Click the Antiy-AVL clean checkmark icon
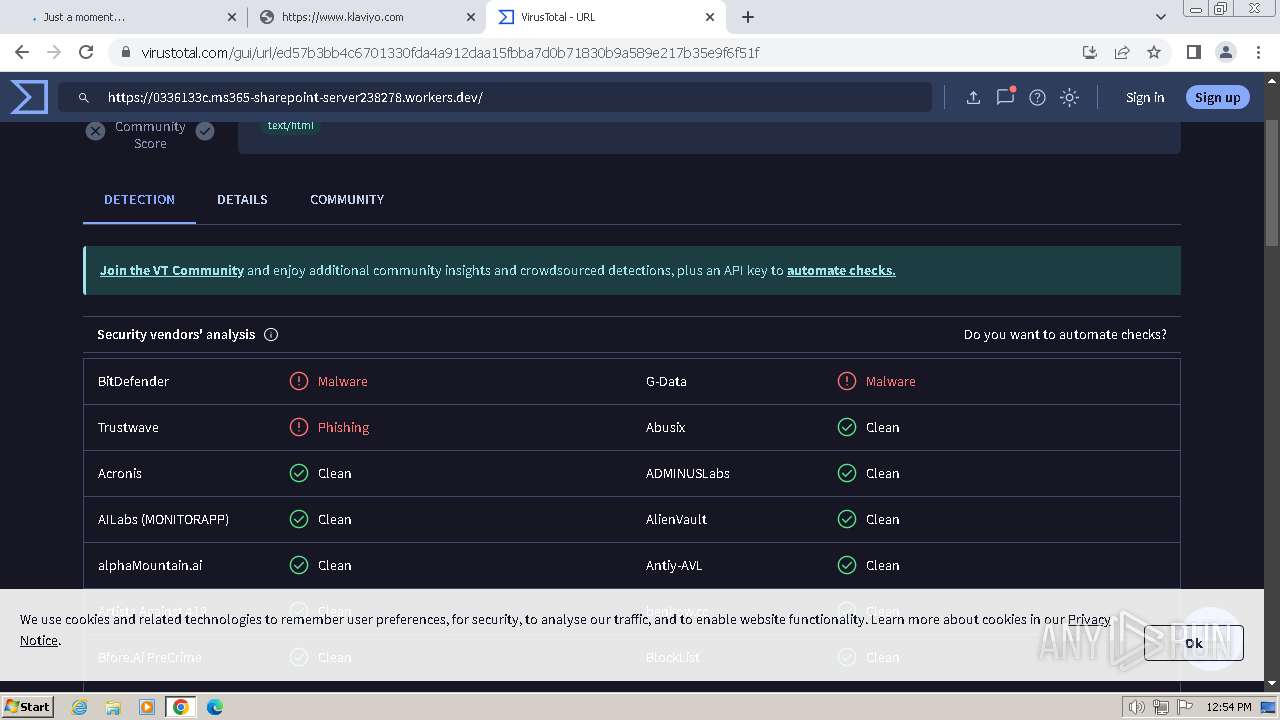 pos(847,565)
